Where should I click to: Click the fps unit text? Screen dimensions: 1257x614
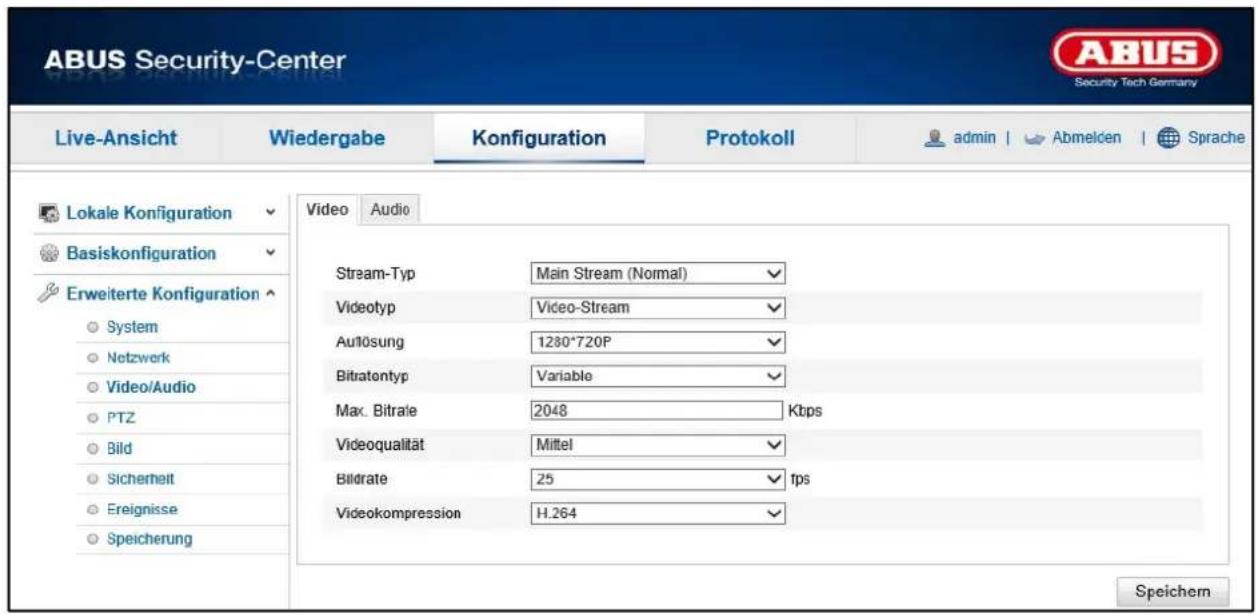[800, 479]
